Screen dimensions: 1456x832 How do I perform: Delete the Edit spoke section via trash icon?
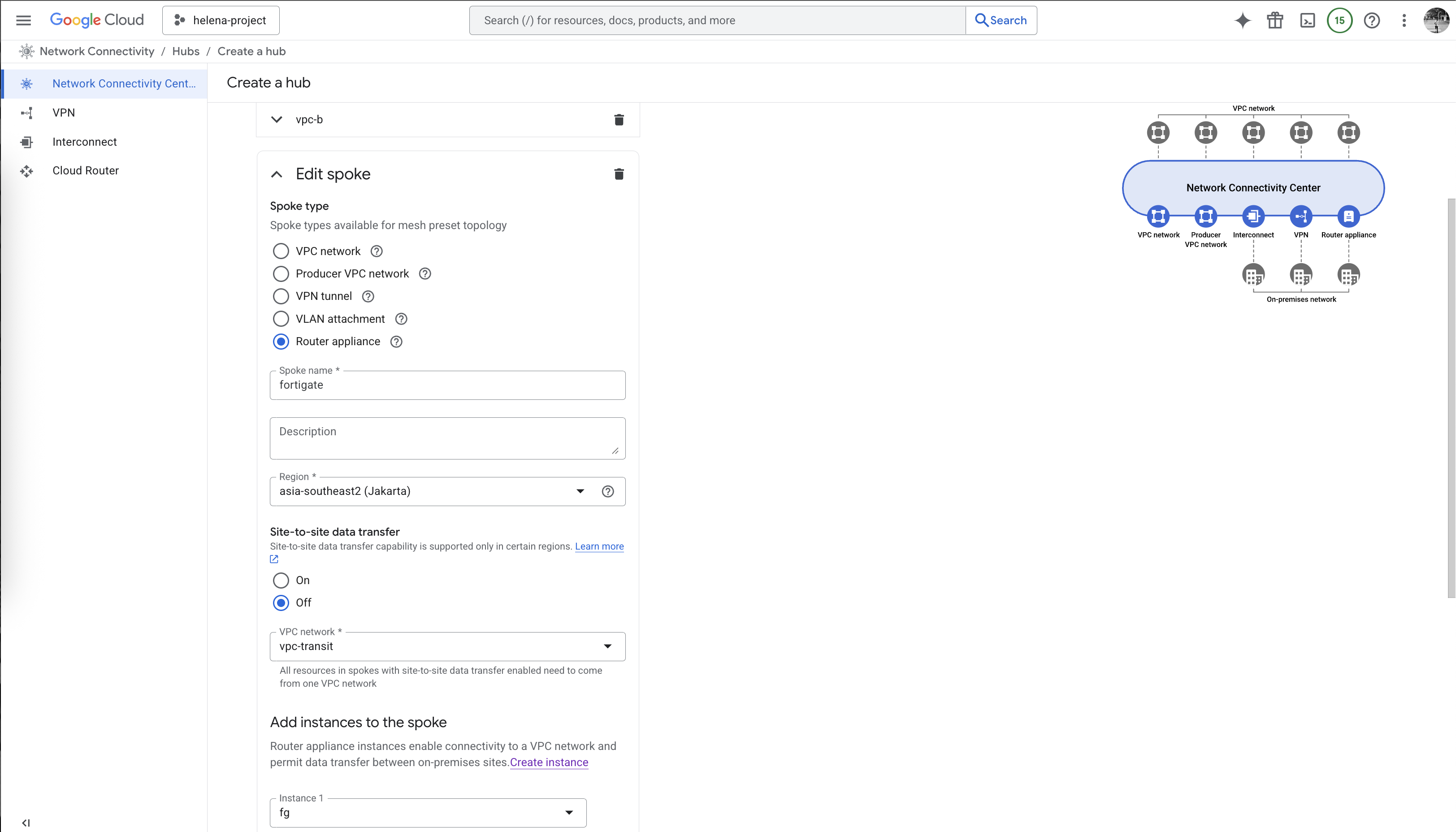619,174
